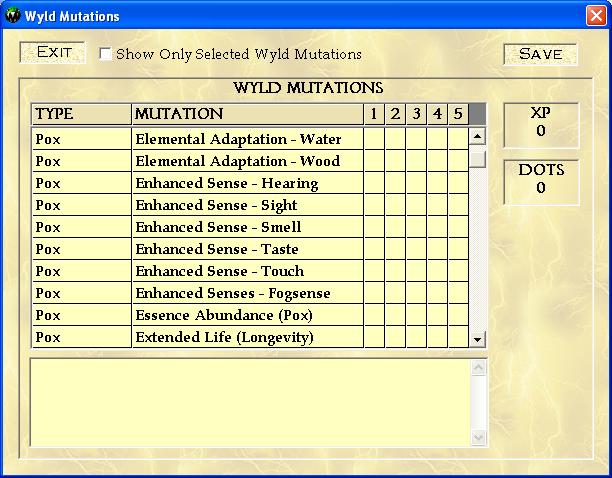Mark dot 2 for Enhanced Sense - Touch
612x478 pixels.
pos(395,271)
